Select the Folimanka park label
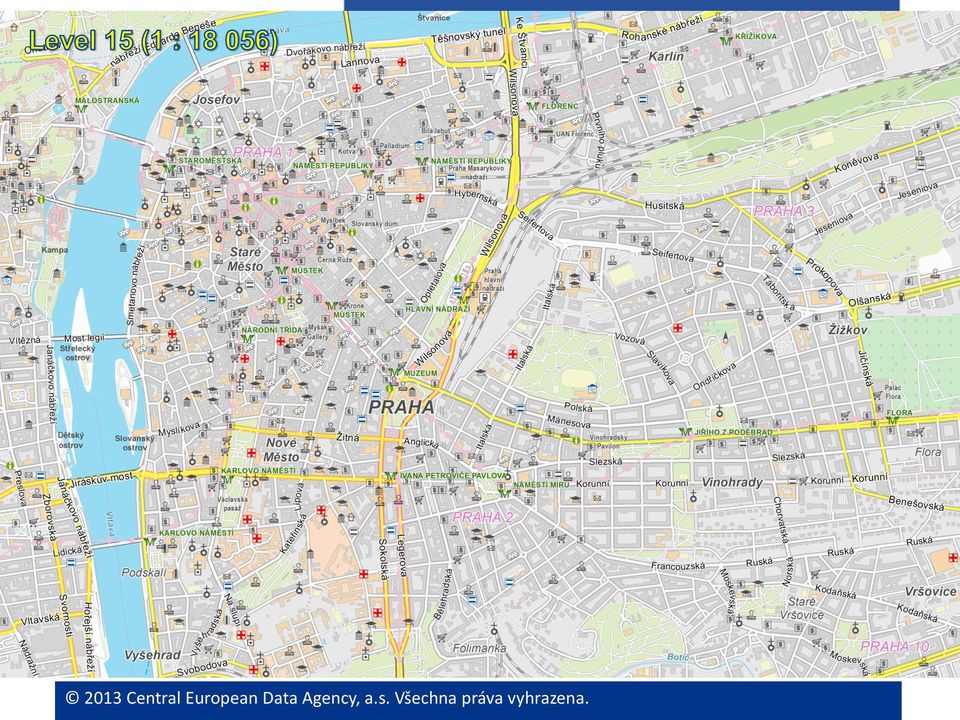 (479, 648)
